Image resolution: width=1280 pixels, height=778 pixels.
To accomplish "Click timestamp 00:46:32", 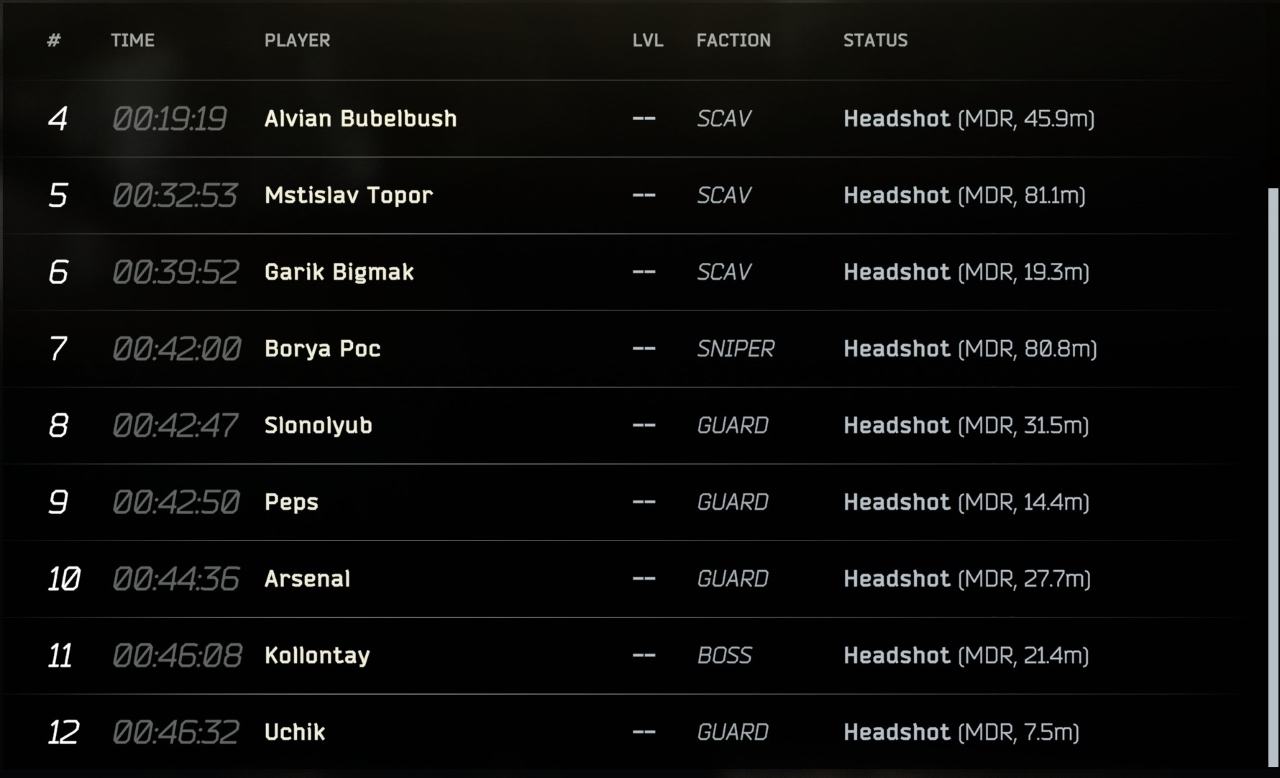I will (175, 732).
